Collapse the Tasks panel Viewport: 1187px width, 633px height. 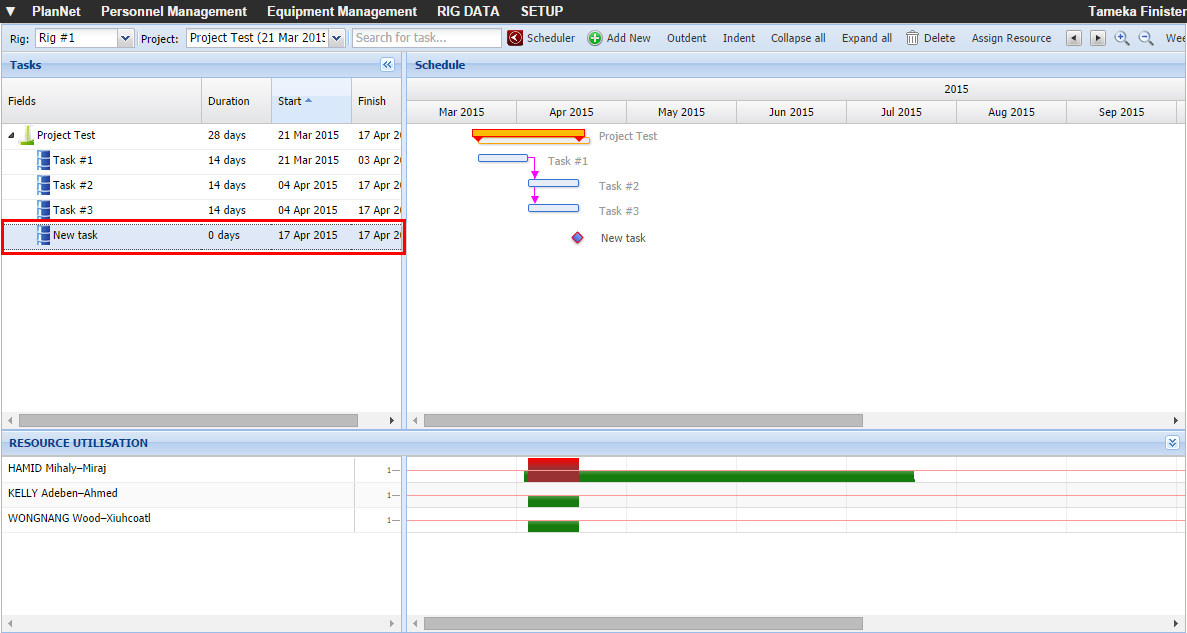[x=388, y=65]
